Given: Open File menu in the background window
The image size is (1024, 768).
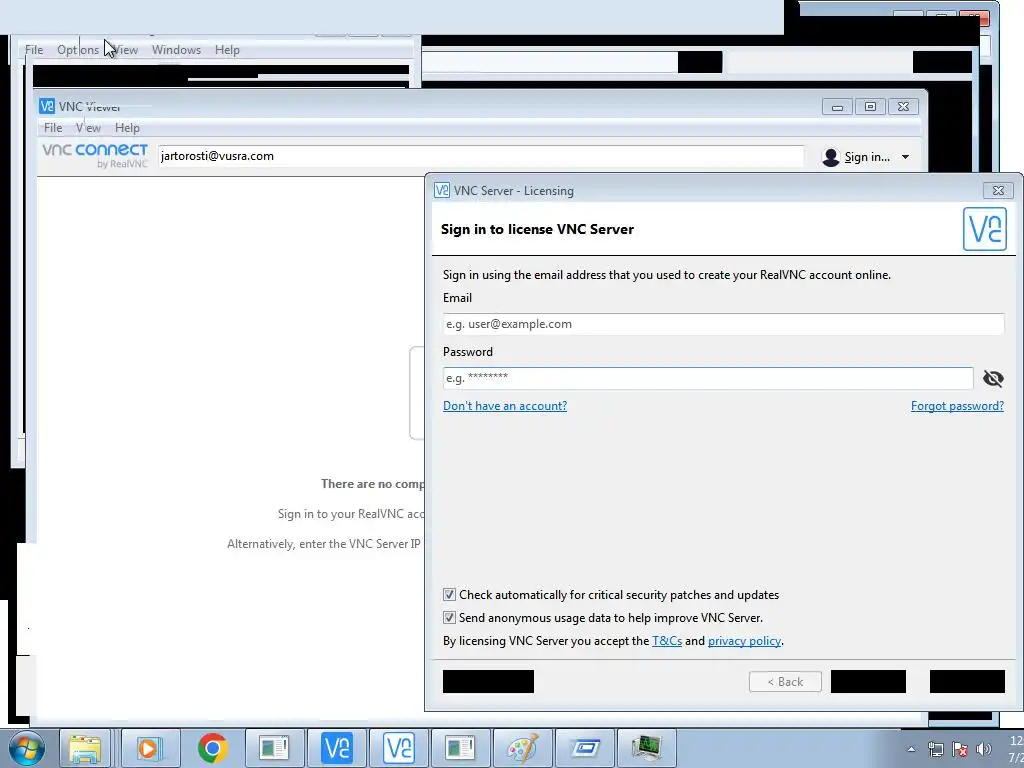Looking at the screenshot, I should point(34,50).
